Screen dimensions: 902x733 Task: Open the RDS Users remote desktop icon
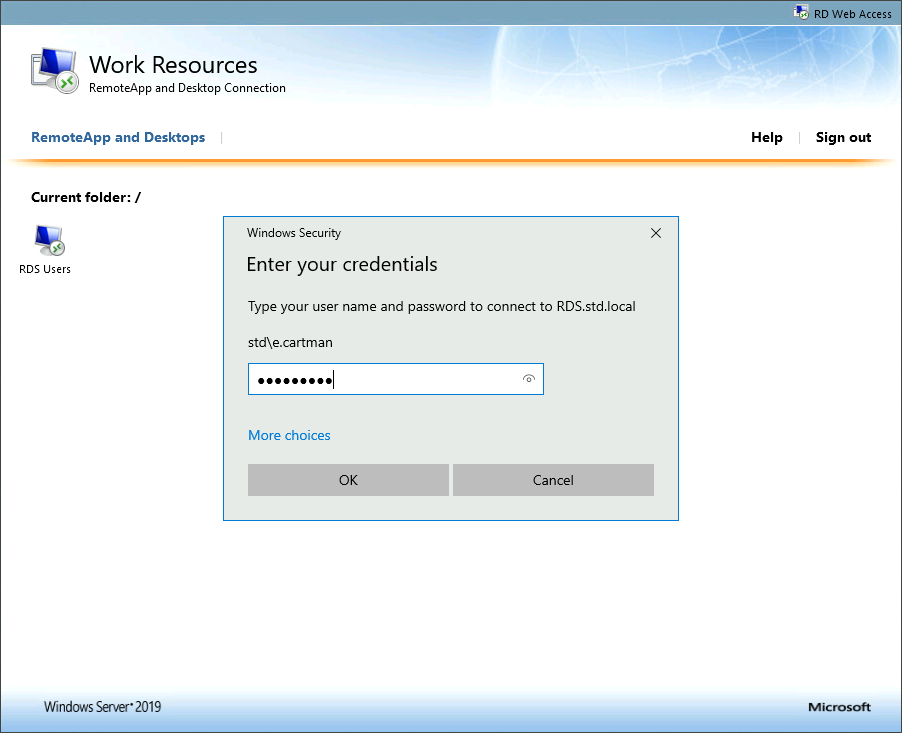(x=44, y=240)
